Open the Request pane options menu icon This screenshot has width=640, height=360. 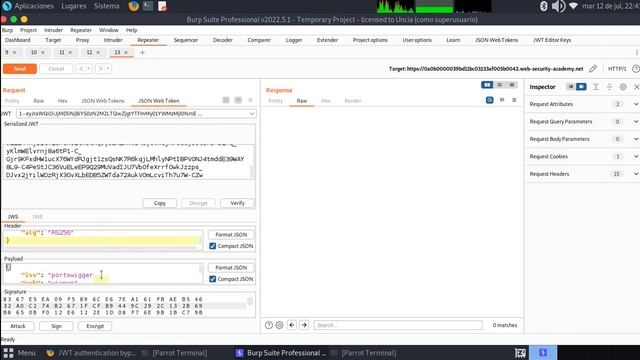(x=250, y=100)
